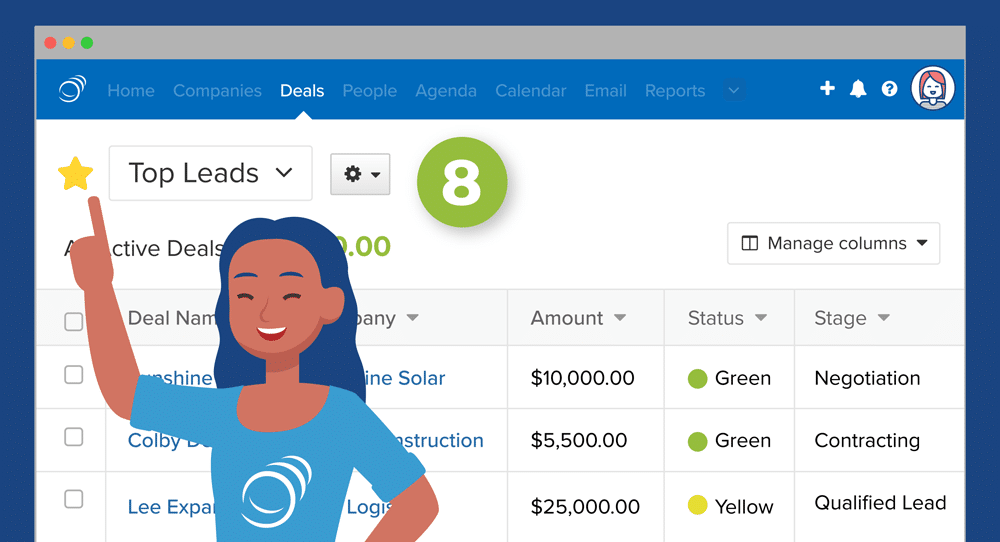Image resolution: width=1000 pixels, height=542 pixels.
Task: Click the yellow status dot
Action: coord(697,506)
